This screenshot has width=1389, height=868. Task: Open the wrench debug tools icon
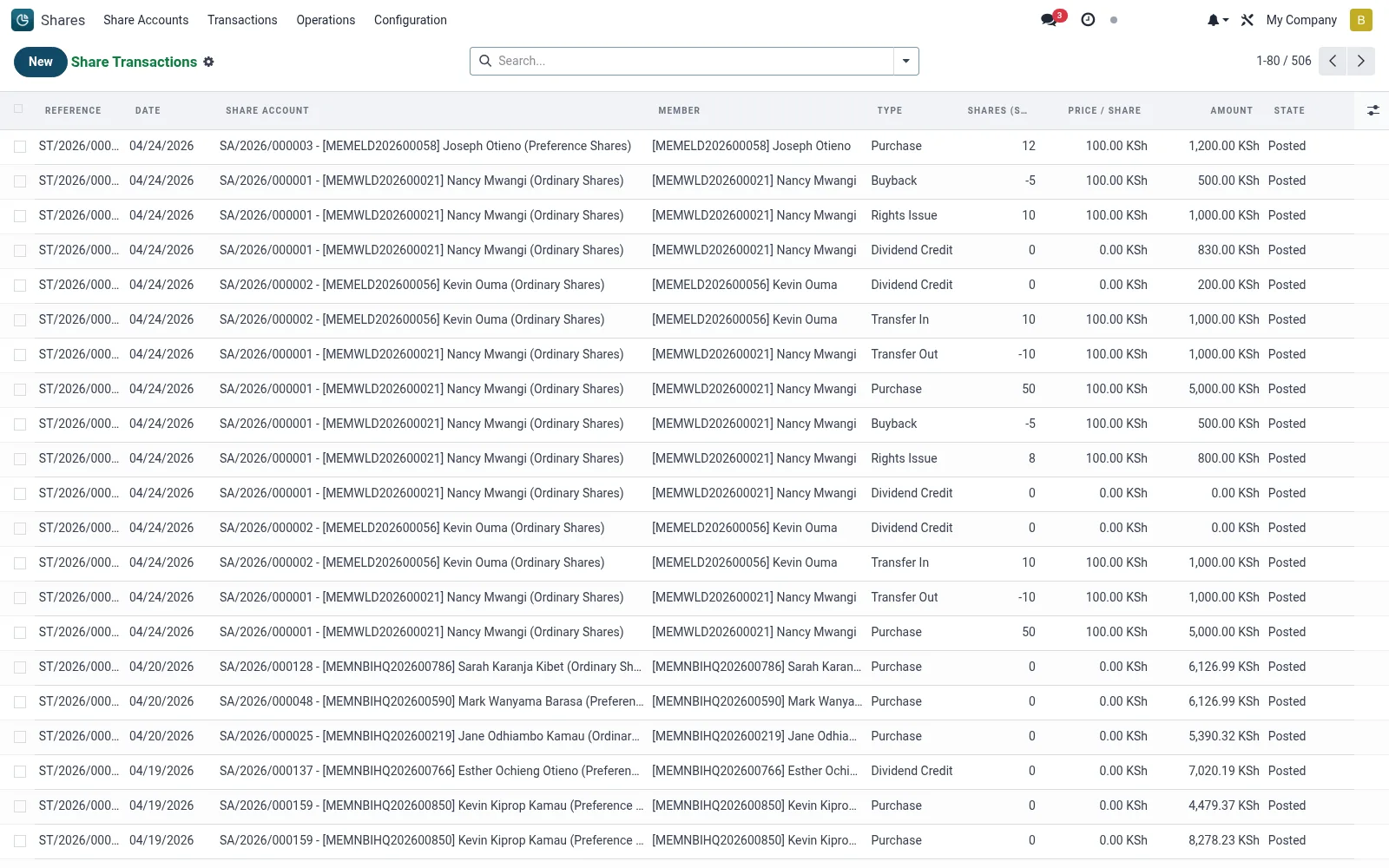click(x=1247, y=20)
